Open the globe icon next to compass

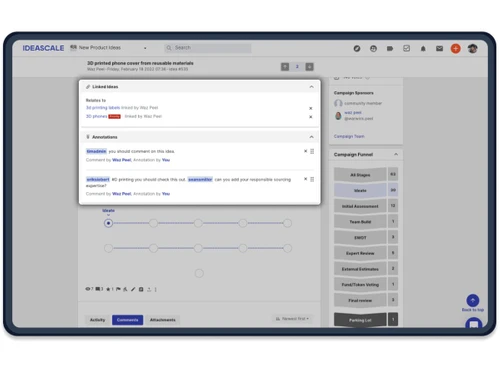373,49
